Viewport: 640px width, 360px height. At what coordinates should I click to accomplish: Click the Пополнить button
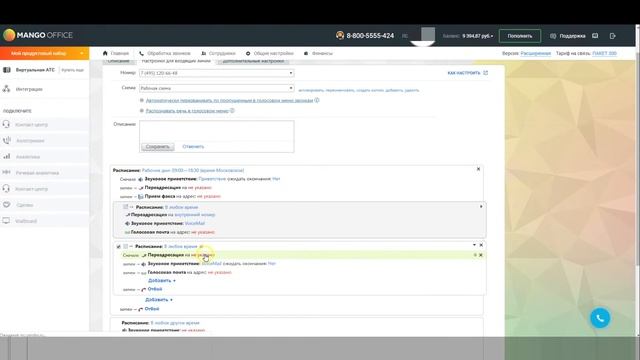pyautogui.click(x=520, y=36)
